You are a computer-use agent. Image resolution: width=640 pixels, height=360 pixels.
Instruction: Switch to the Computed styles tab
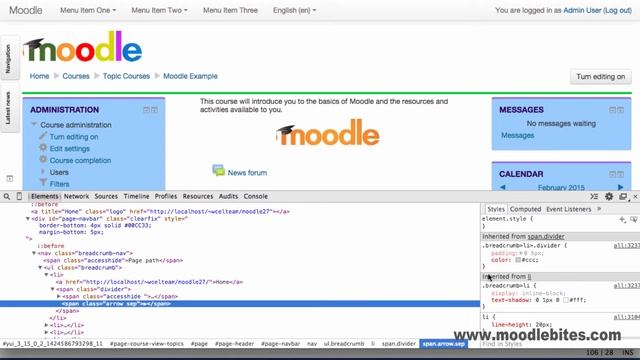pos(525,209)
